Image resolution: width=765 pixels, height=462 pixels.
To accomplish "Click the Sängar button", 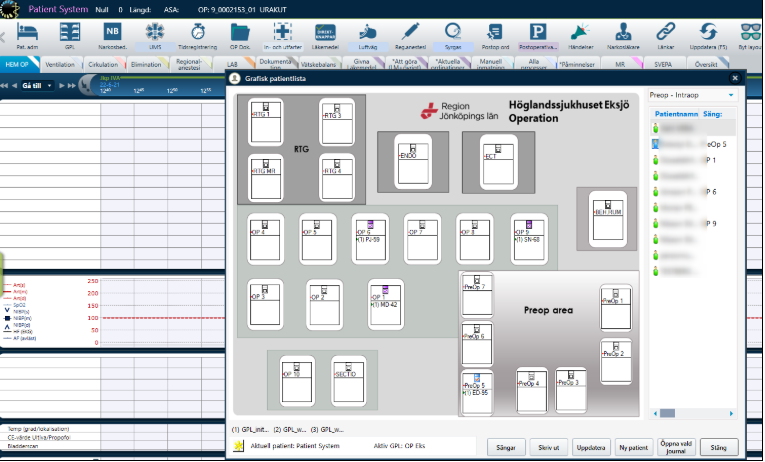I will (507, 447).
